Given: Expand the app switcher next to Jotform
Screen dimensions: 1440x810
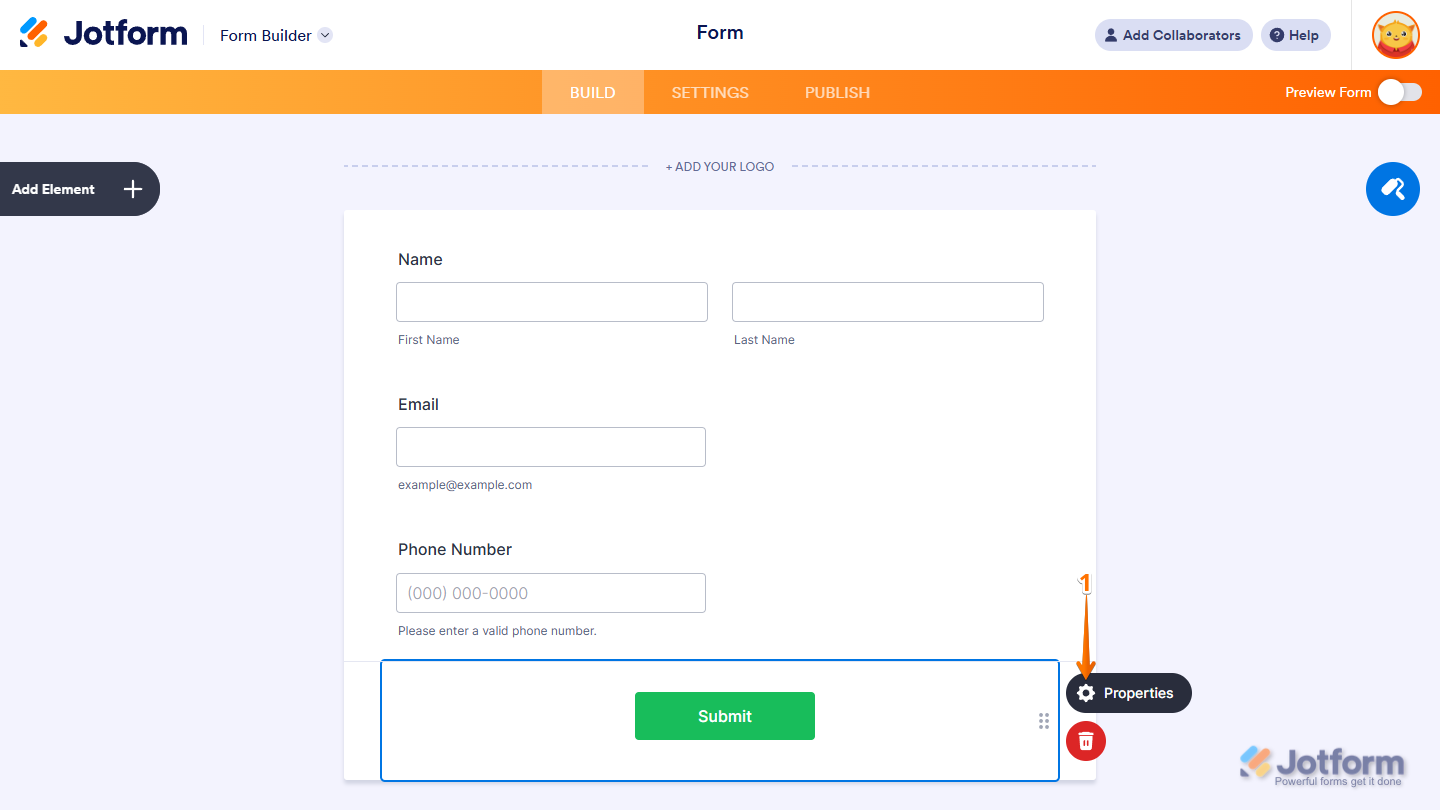Looking at the screenshot, I should pyautogui.click(x=324, y=35).
